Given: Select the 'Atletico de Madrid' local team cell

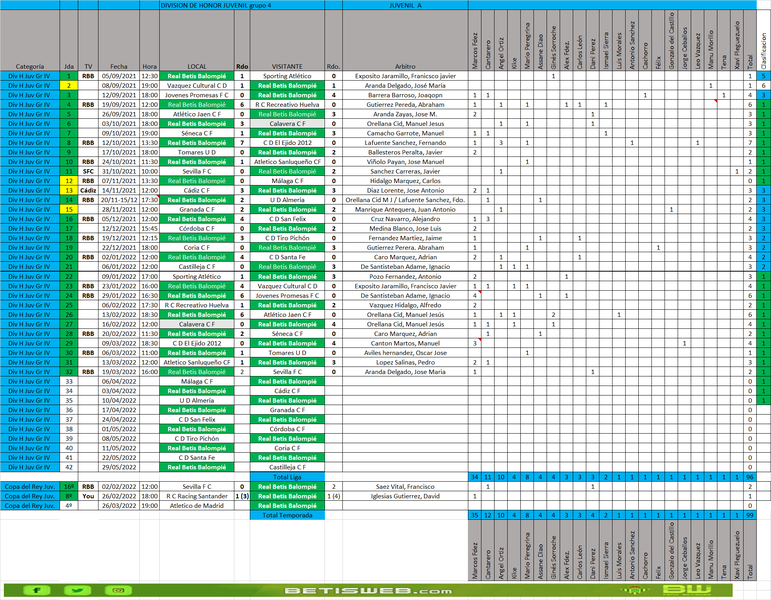Looking at the screenshot, I should [197, 506].
